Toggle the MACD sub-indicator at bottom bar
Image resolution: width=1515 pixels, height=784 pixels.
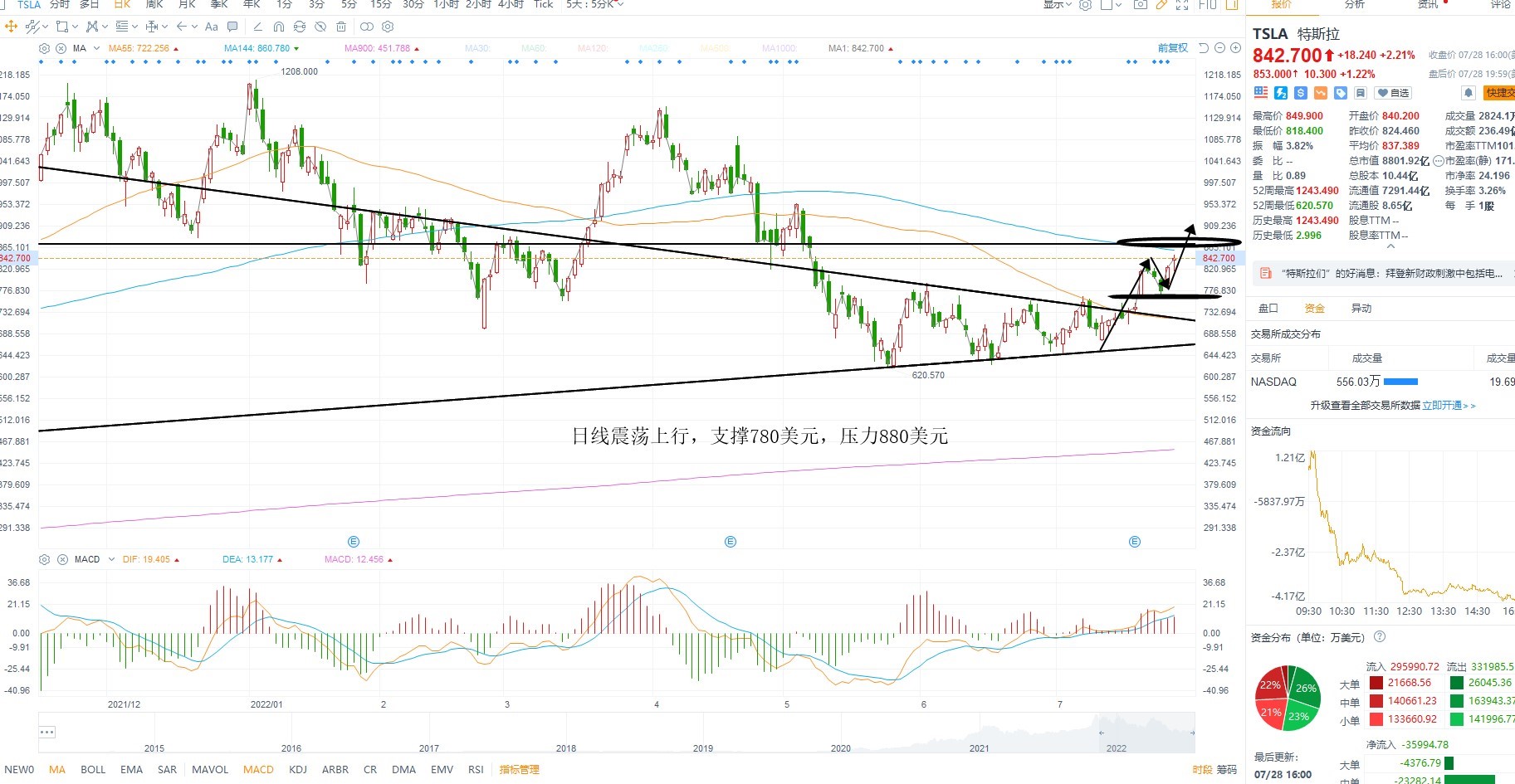point(258,769)
